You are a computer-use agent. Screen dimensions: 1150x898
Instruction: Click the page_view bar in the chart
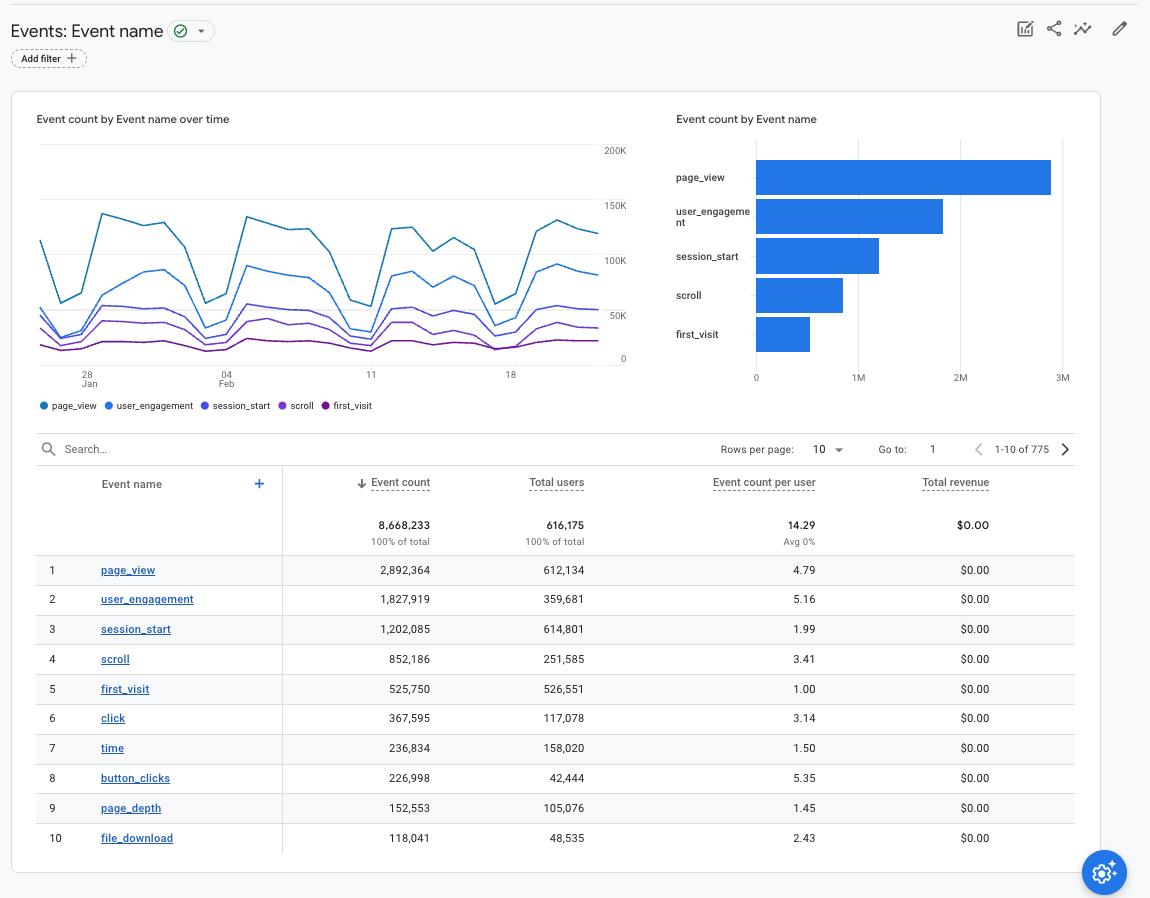pyautogui.click(x=900, y=177)
